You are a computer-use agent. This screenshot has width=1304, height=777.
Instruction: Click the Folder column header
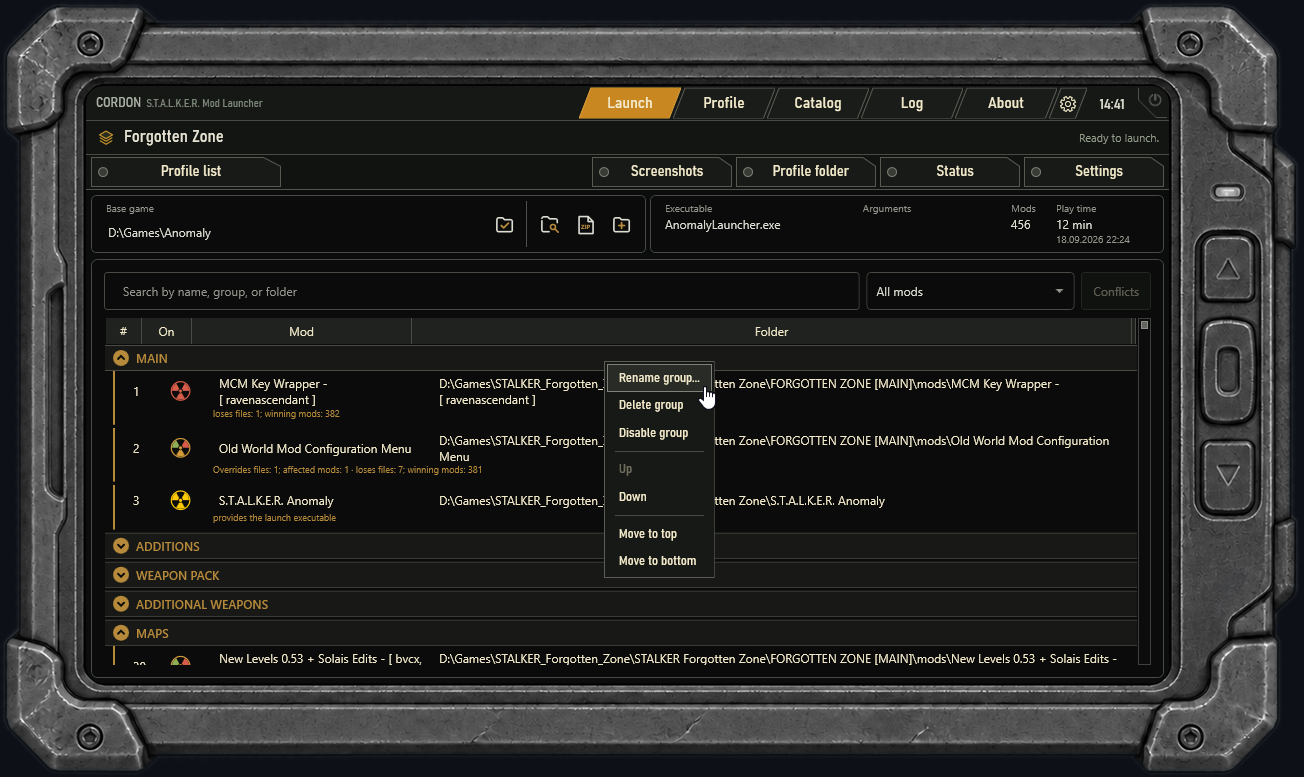click(x=771, y=332)
